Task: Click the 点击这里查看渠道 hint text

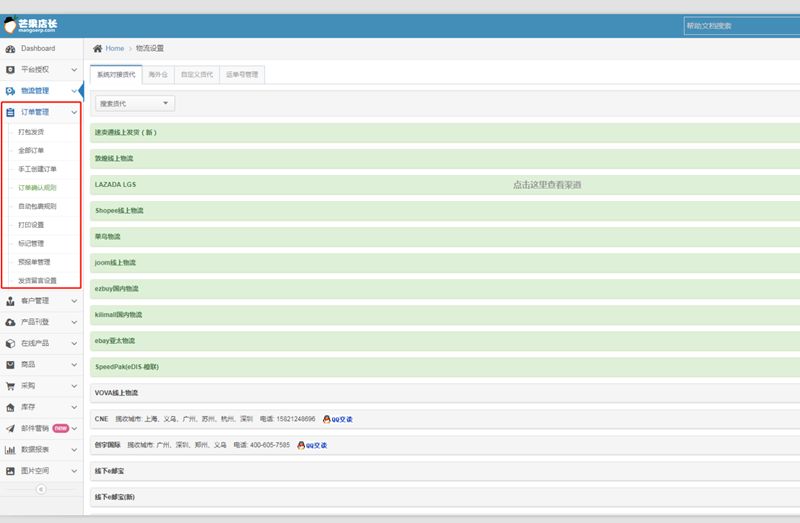Action: [547, 185]
